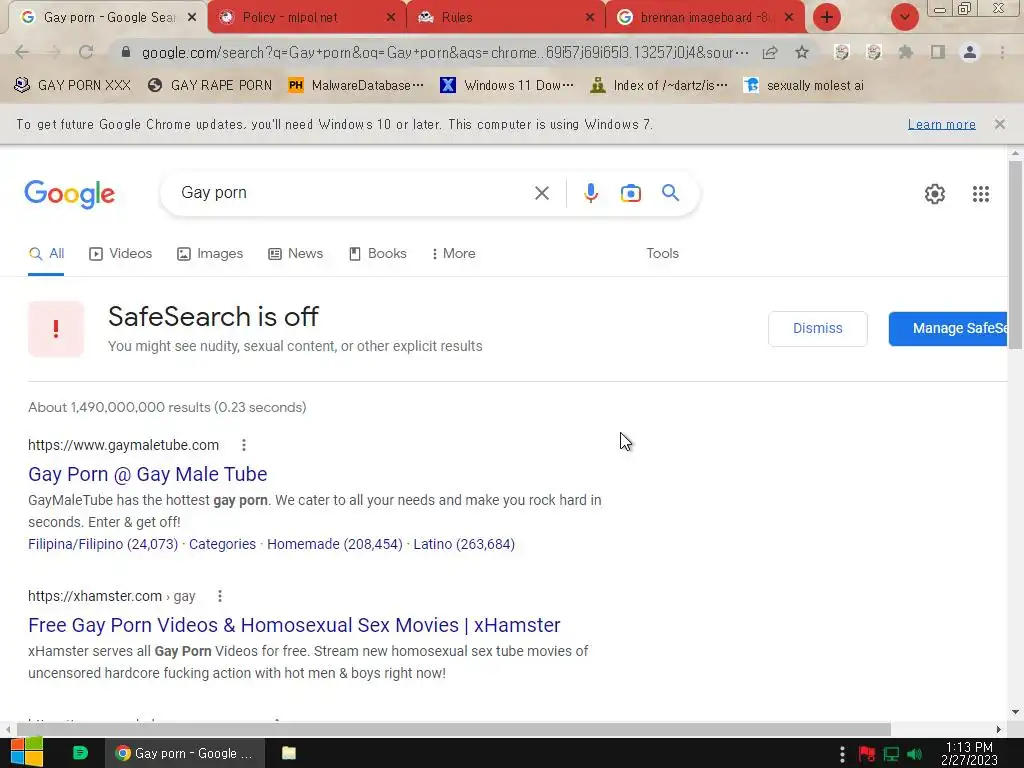
Task: Open the Windows Start menu
Action: (x=27, y=753)
